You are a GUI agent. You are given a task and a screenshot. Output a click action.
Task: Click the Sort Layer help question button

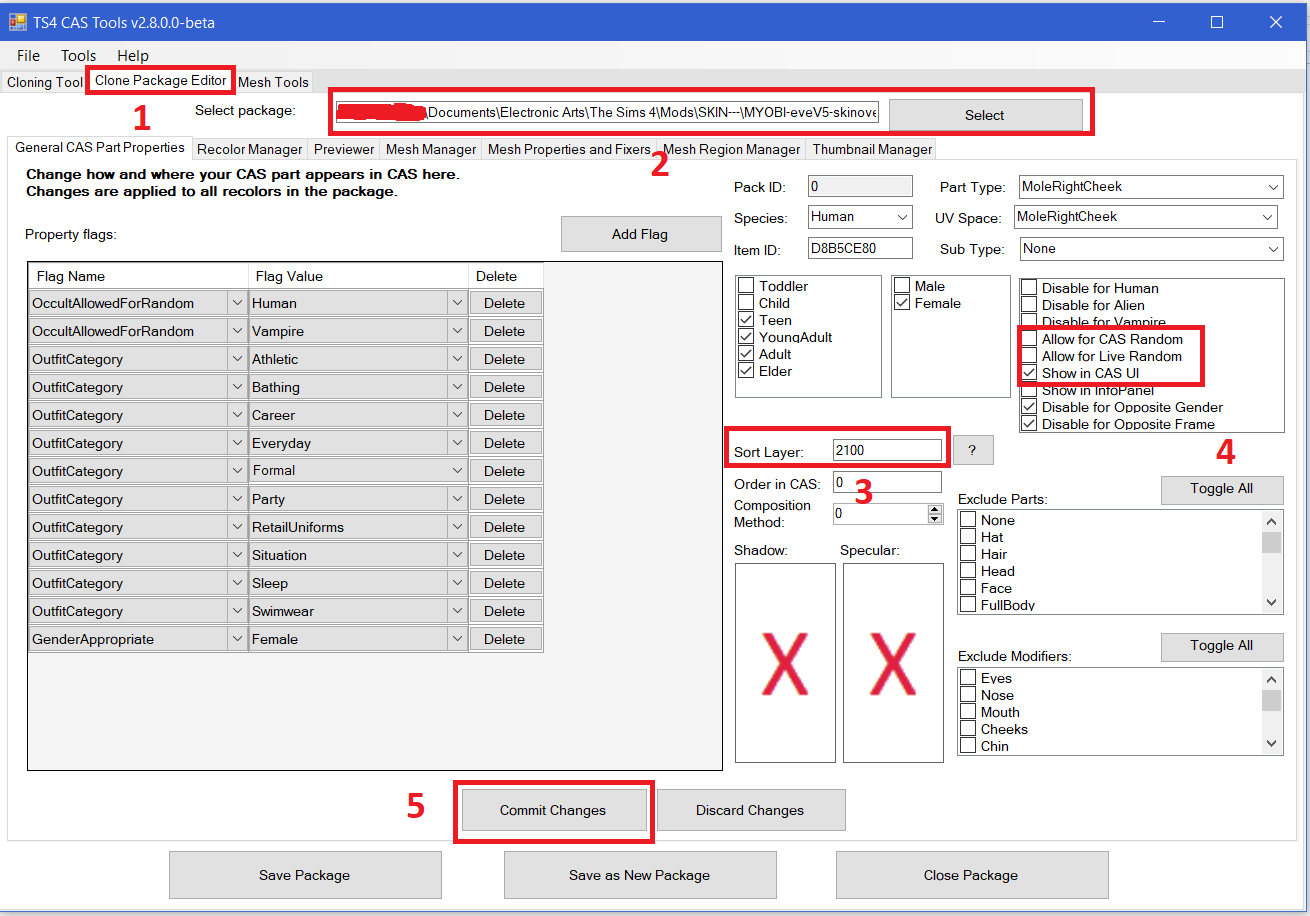point(973,451)
